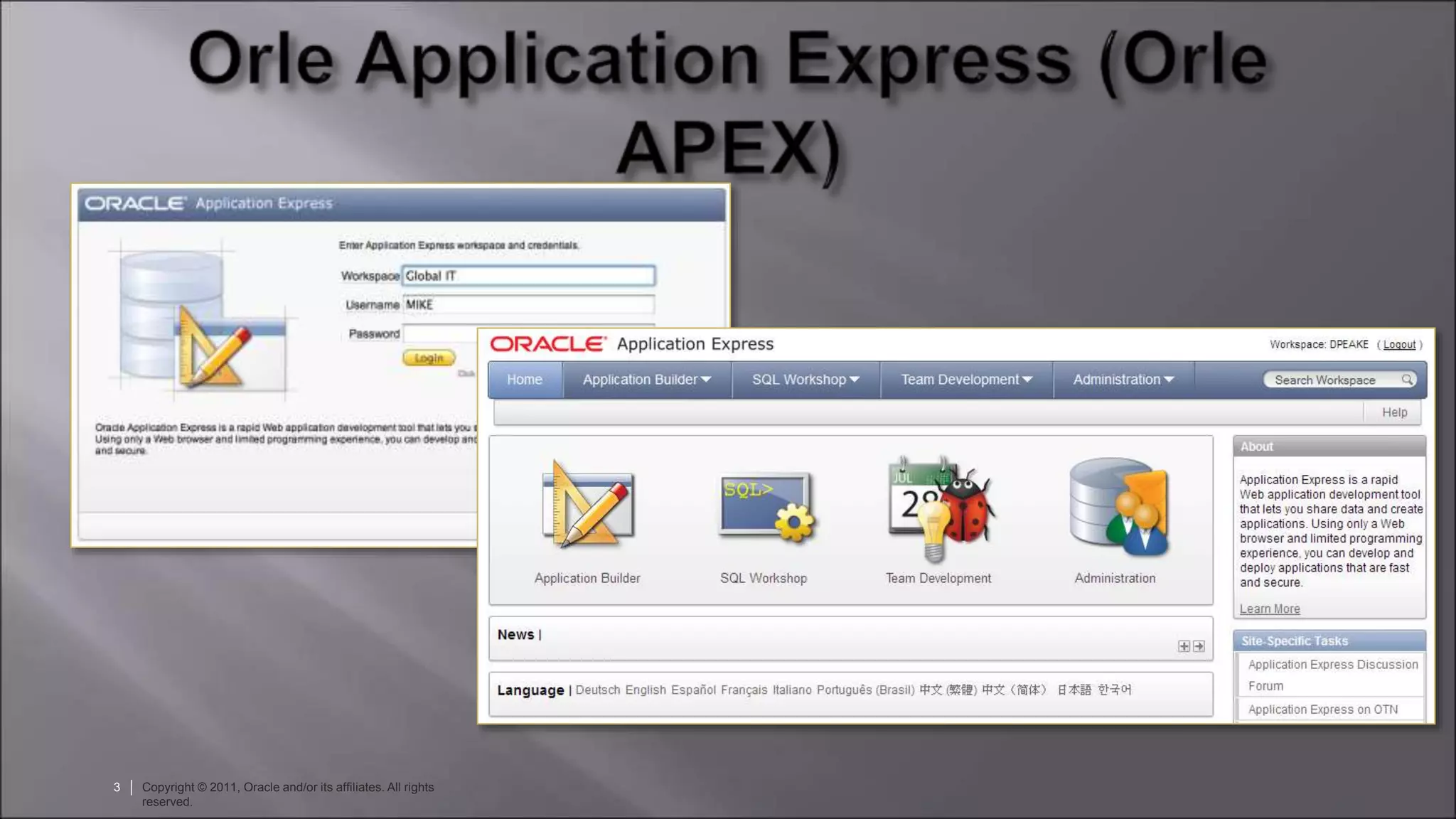
Task: Expand the Team Development dropdown arrow
Action: point(1027,380)
